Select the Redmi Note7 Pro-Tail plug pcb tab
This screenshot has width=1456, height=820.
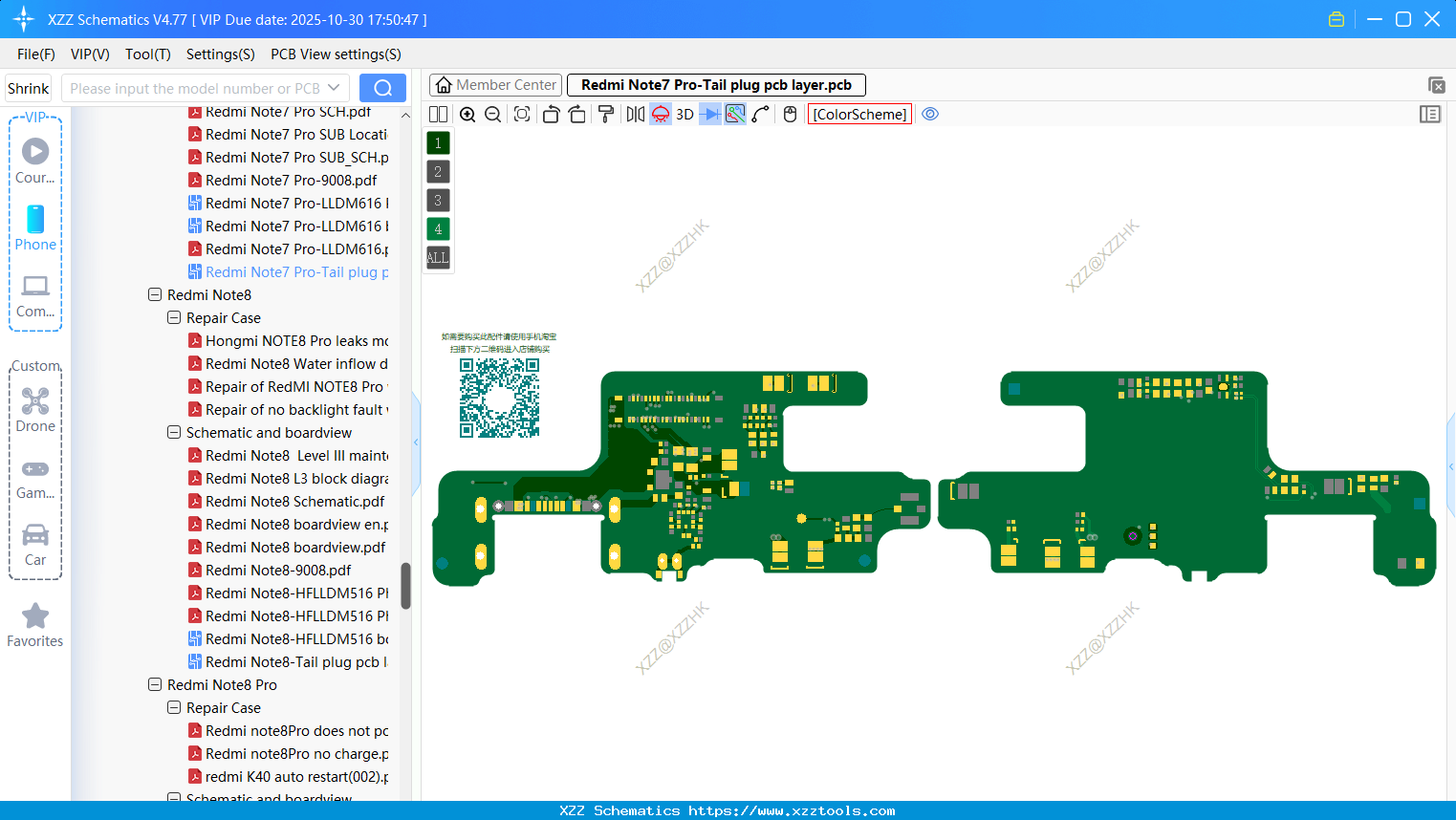pyautogui.click(x=716, y=84)
